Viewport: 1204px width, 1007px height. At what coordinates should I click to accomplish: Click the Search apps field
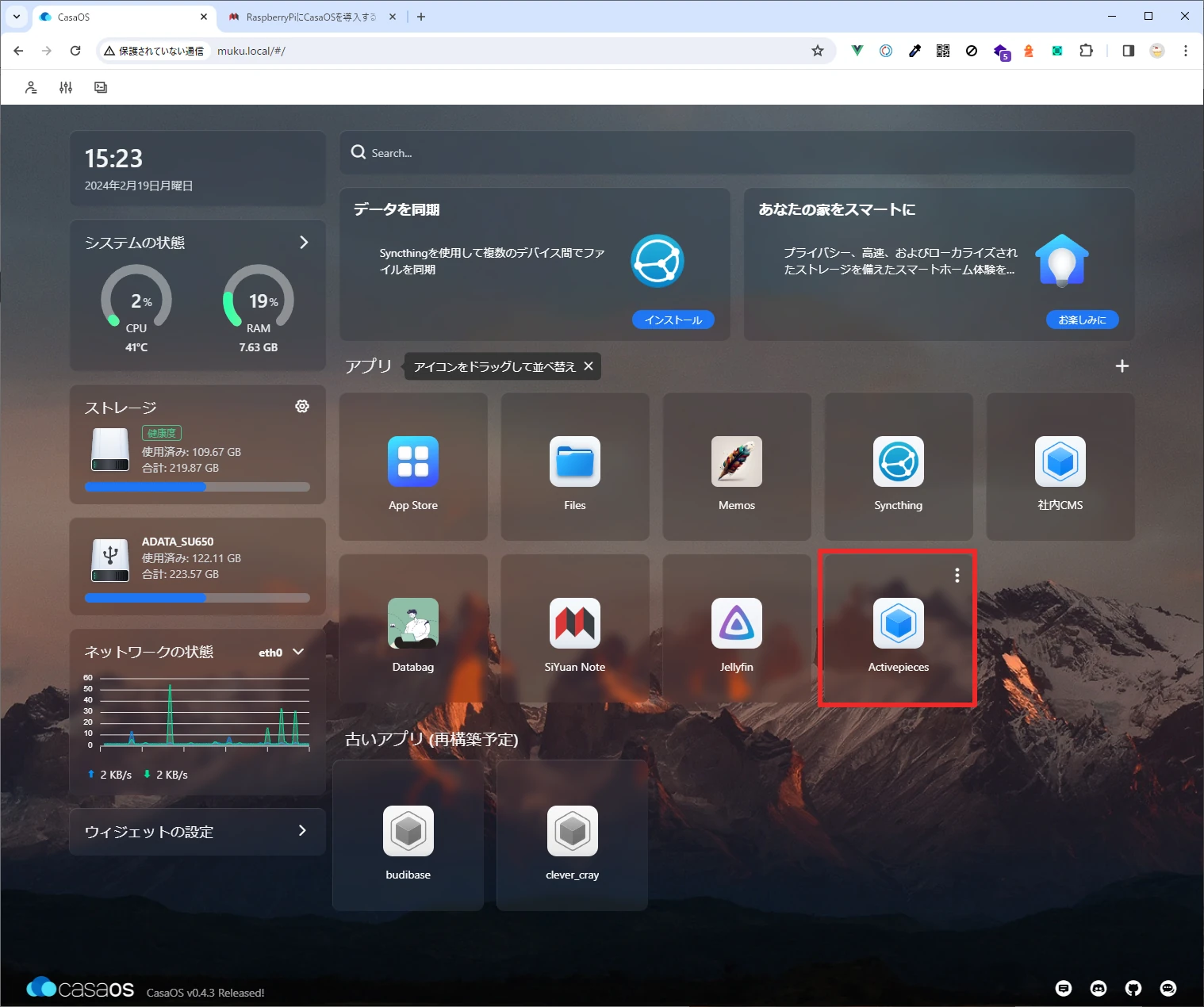[x=737, y=153]
